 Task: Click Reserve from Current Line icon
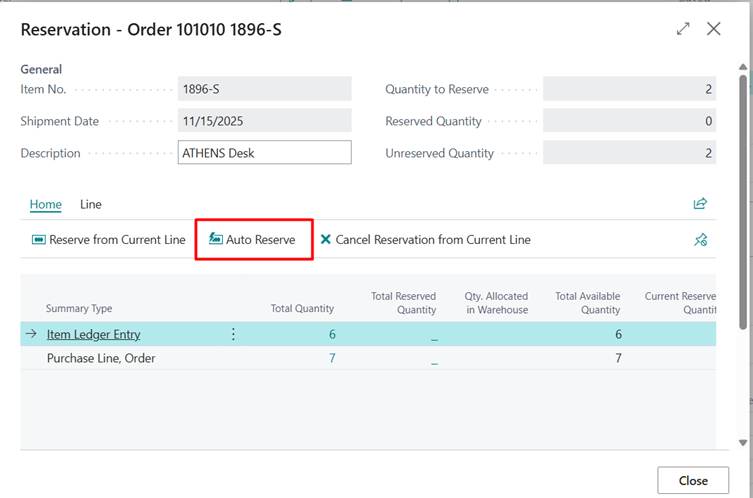[39, 240]
